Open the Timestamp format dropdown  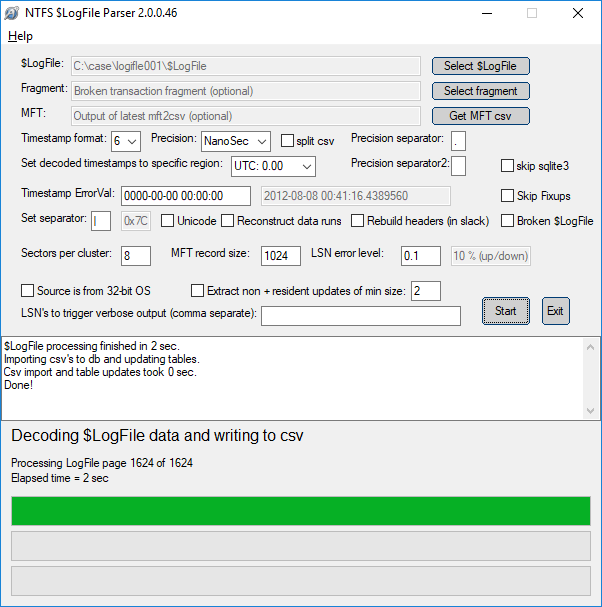[126, 141]
